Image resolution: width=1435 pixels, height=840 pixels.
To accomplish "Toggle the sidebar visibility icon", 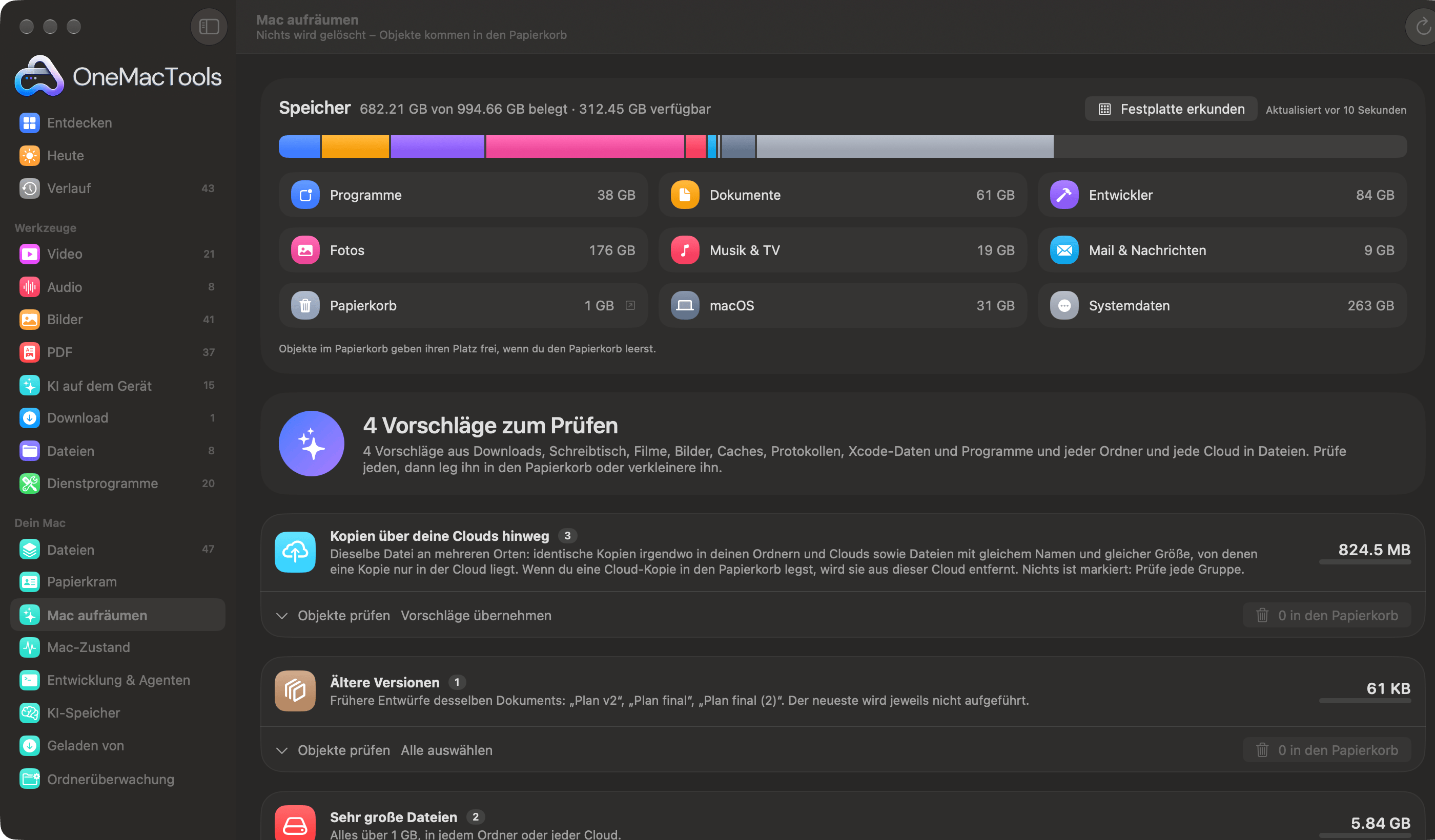I will point(209,27).
